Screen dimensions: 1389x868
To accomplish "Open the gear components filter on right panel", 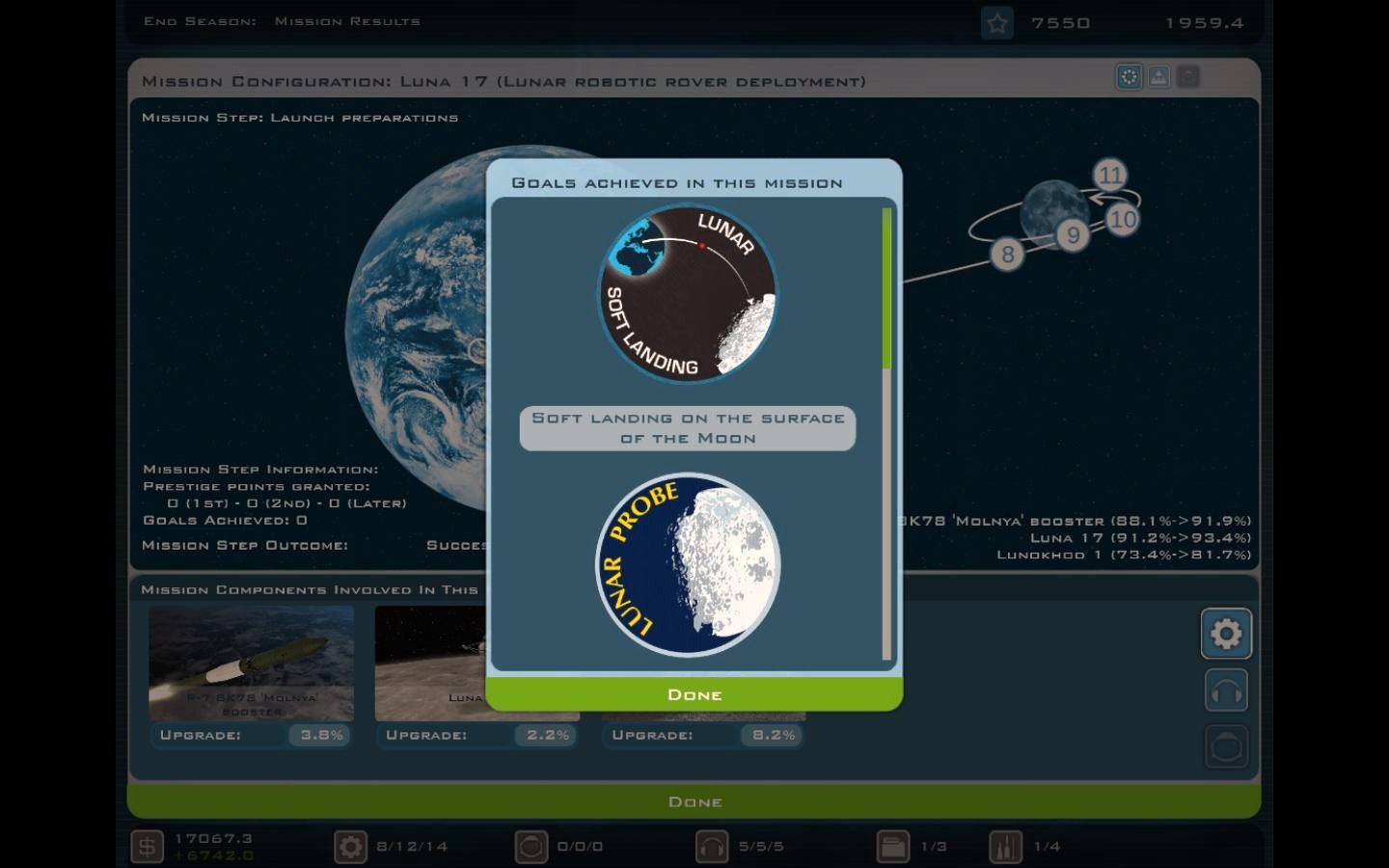I will click(1226, 634).
